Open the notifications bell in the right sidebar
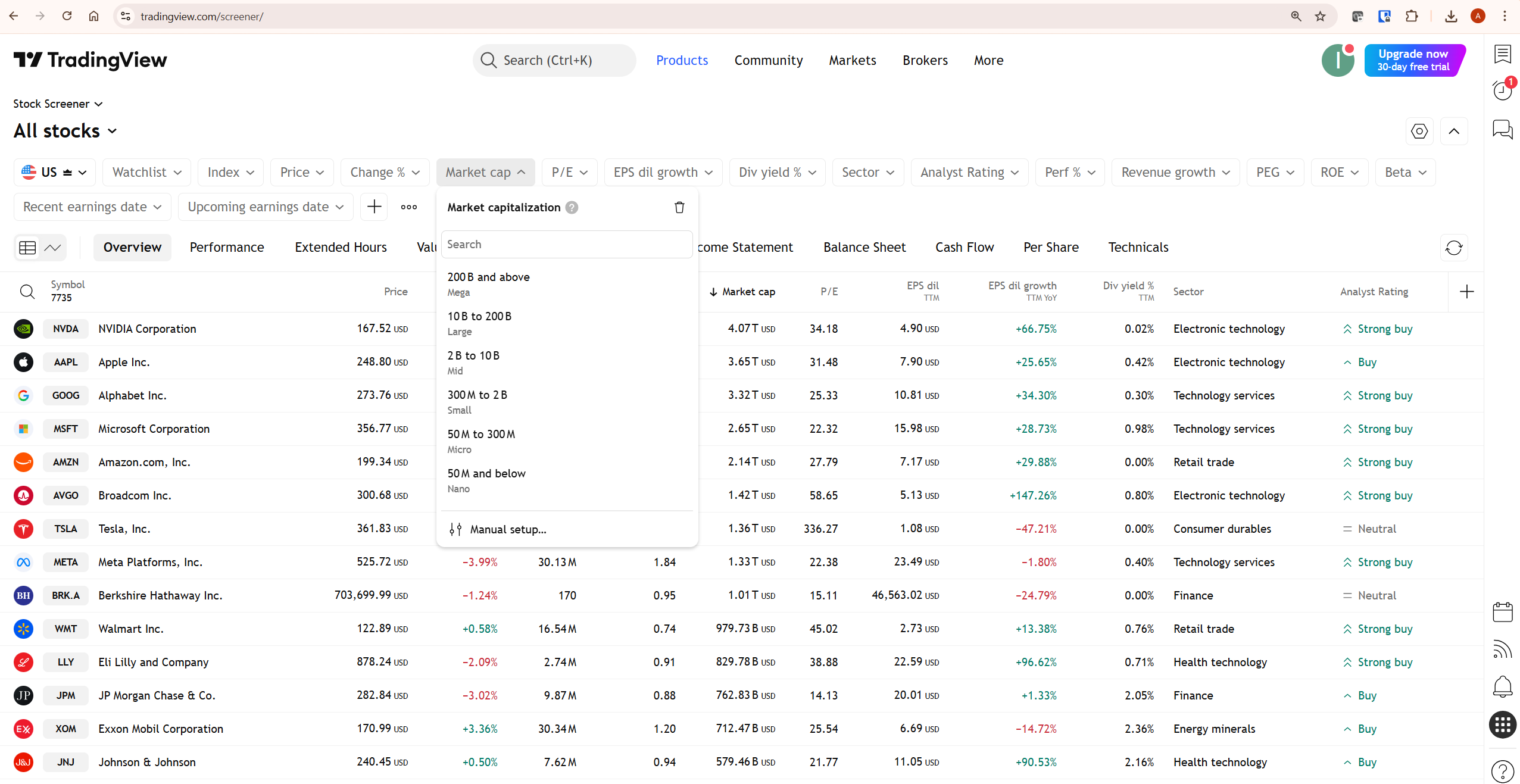Image resolution: width=1520 pixels, height=784 pixels. (x=1503, y=686)
